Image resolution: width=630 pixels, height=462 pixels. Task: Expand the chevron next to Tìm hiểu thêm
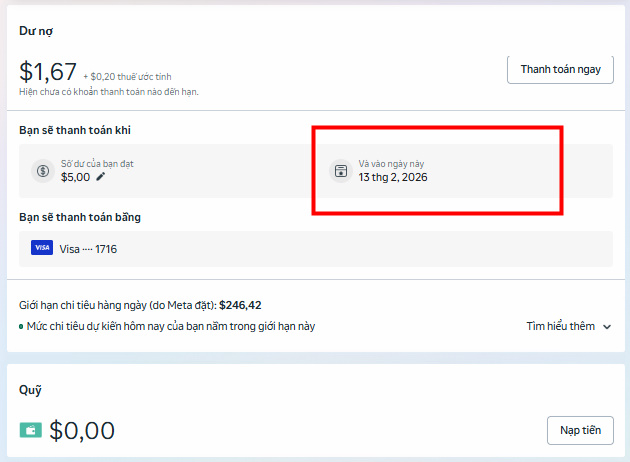(x=607, y=327)
